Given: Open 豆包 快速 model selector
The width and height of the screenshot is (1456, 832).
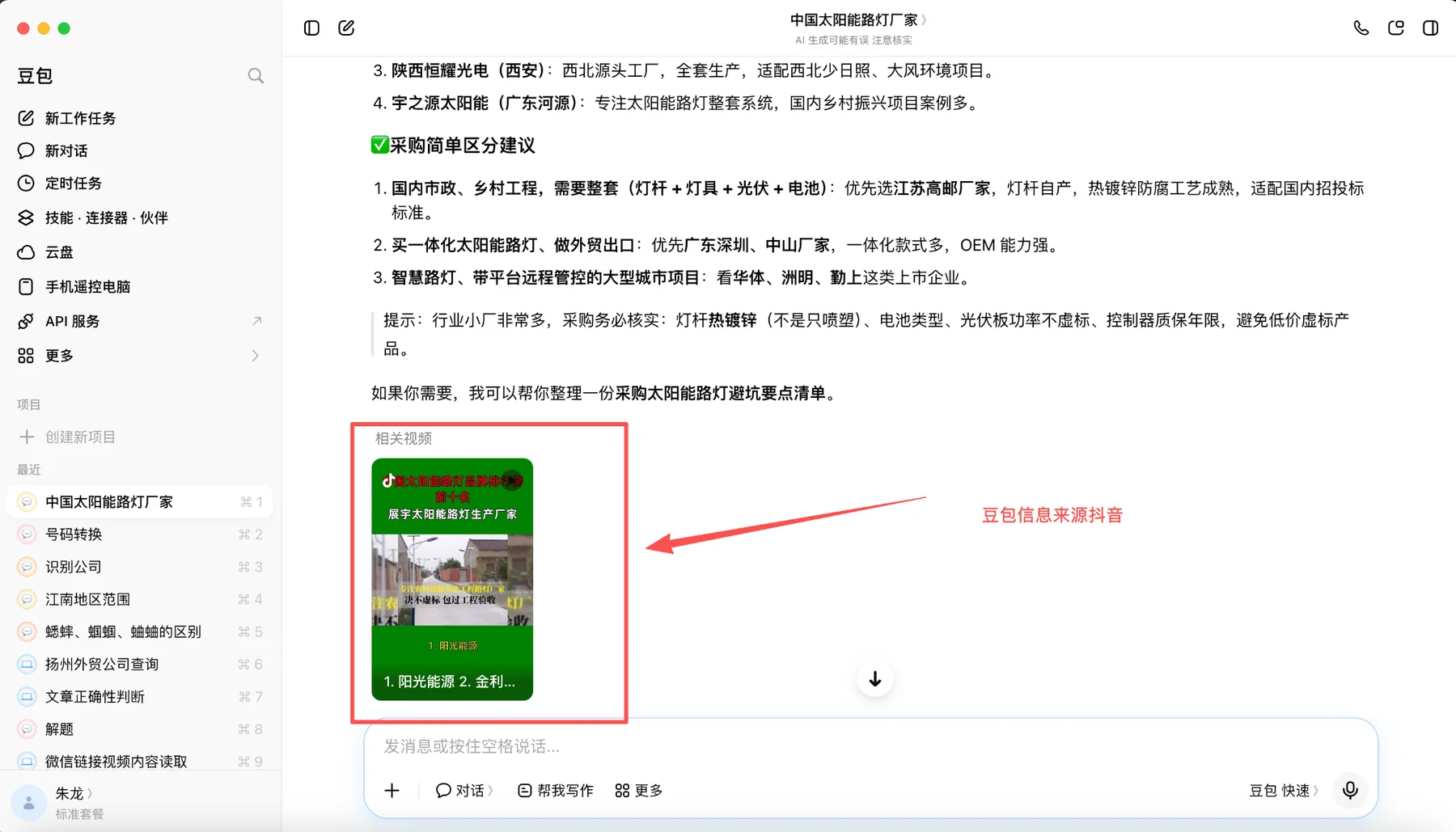Looking at the screenshot, I should [1284, 790].
